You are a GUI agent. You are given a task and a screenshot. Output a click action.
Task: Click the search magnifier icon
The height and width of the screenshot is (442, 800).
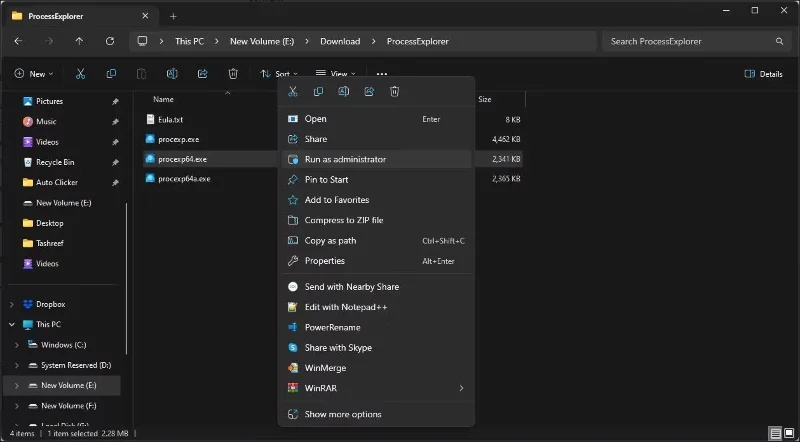779,41
